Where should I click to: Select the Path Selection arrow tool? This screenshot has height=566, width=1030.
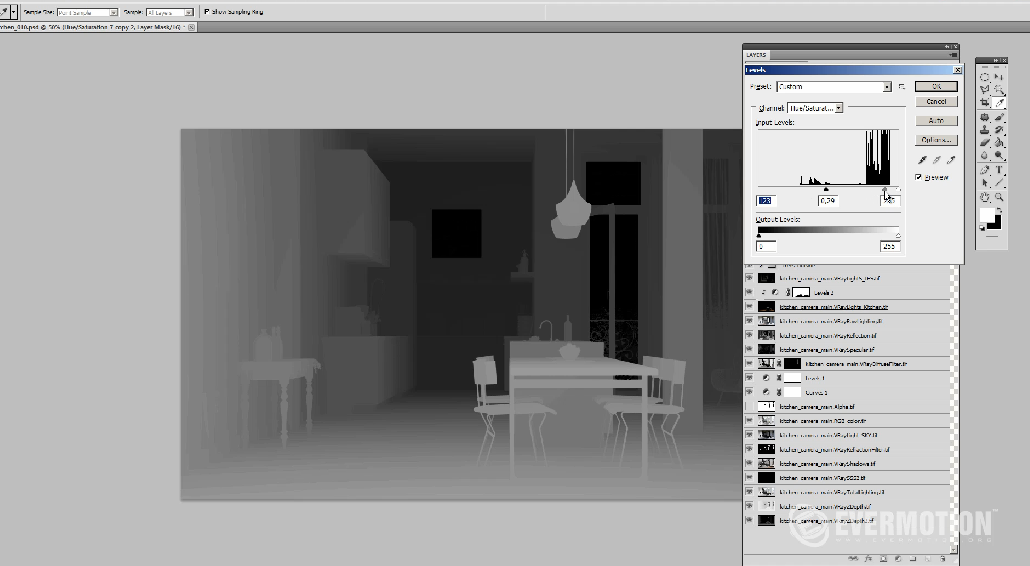click(984, 183)
